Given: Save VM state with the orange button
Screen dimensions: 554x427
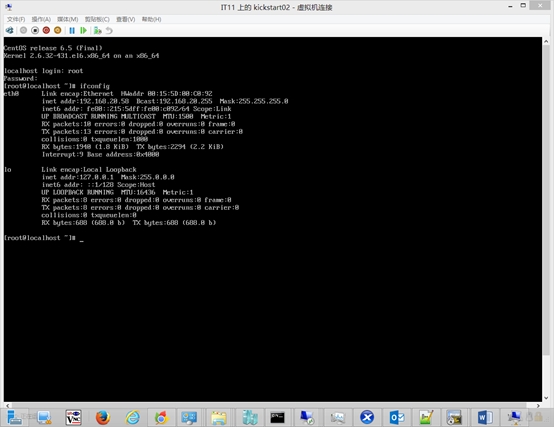Looking at the screenshot, I should point(58,30).
